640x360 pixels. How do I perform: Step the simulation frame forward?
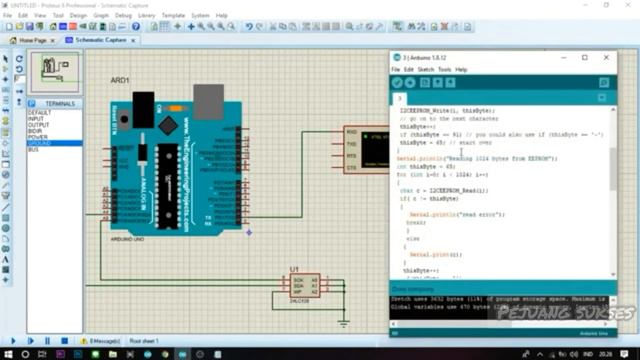coord(30,341)
